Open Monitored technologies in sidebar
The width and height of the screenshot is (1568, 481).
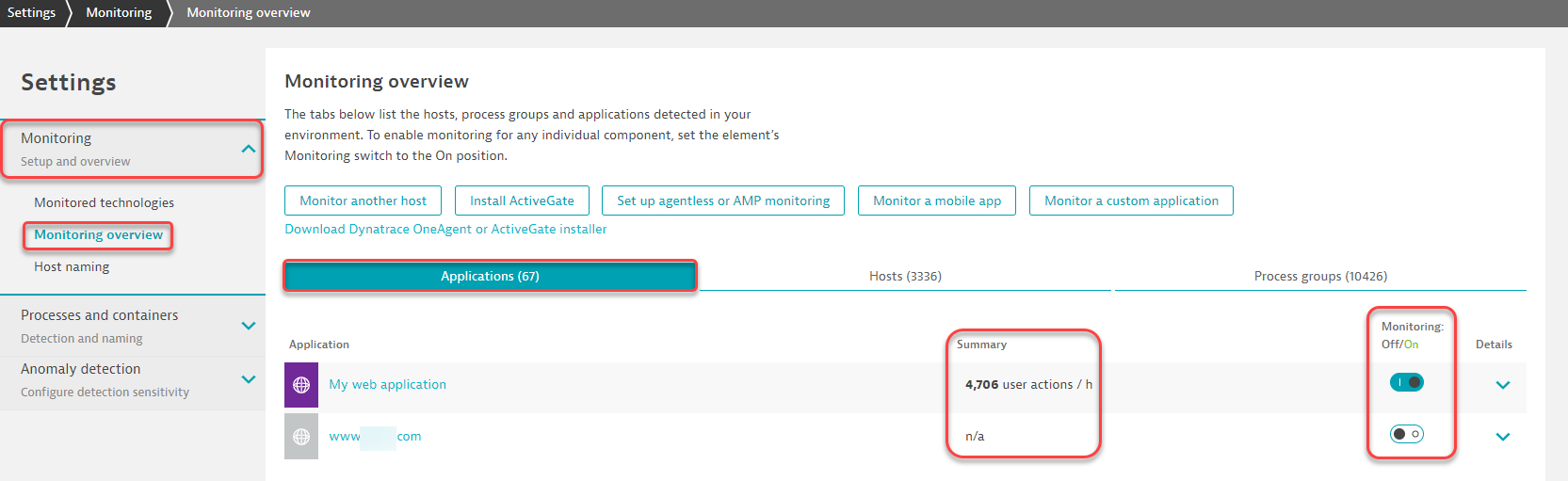(104, 202)
